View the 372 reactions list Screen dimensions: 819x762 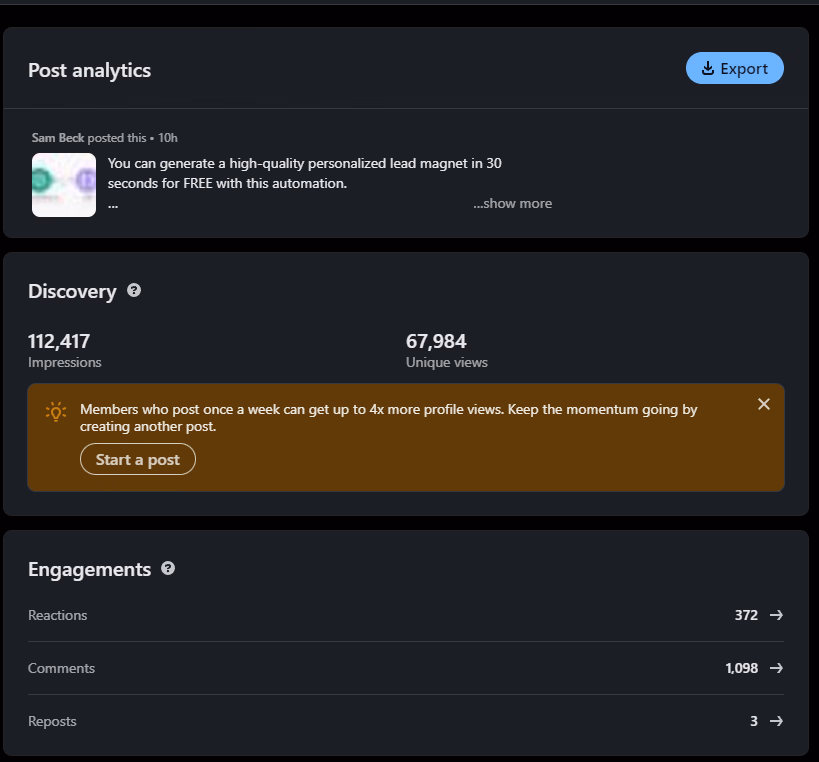pyautogui.click(x=746, y=615)
